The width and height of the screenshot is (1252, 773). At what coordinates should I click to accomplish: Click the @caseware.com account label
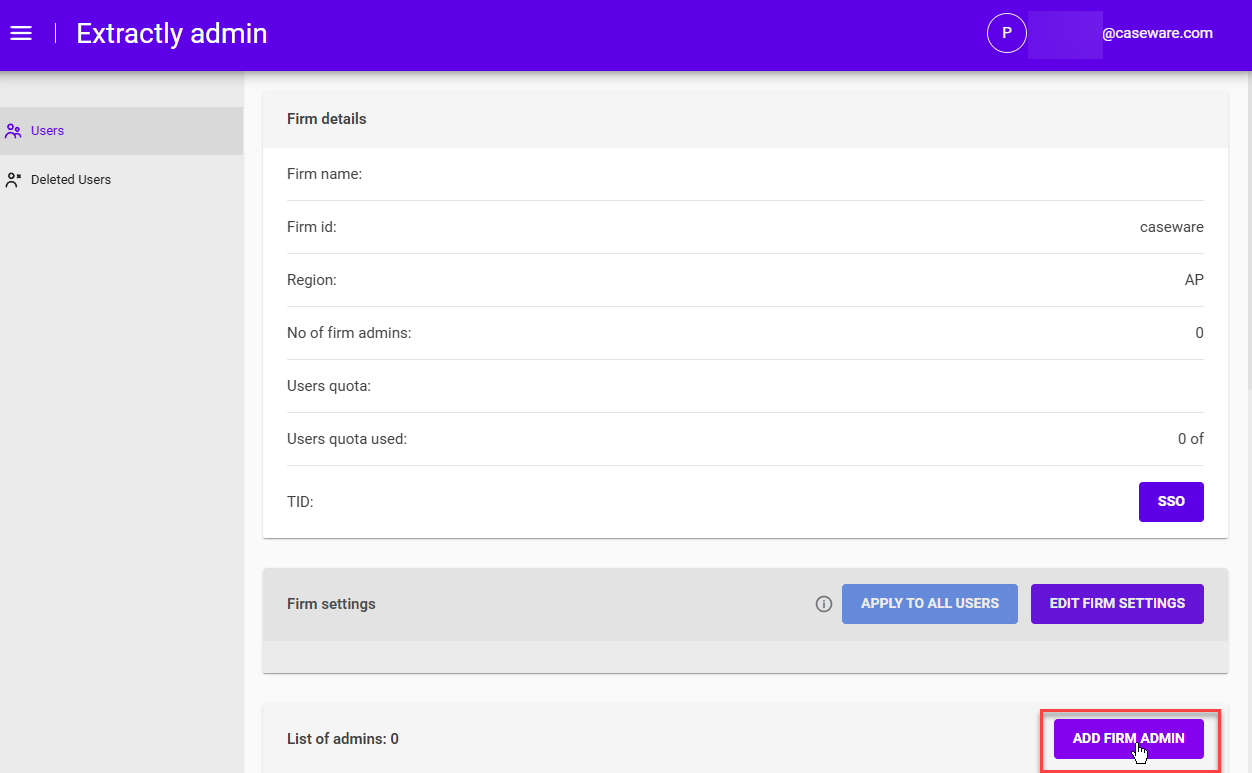click(x=1157, y=32)
